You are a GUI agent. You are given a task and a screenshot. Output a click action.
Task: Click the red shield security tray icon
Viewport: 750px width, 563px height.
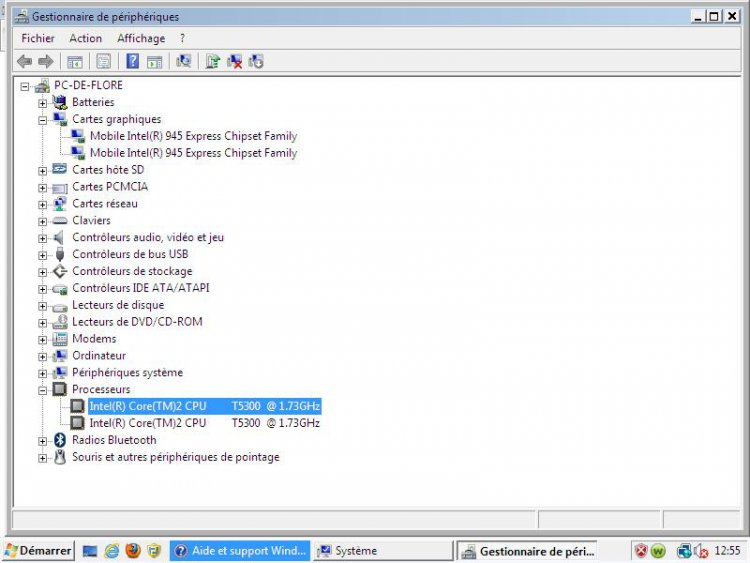click(x=641, y=551)
